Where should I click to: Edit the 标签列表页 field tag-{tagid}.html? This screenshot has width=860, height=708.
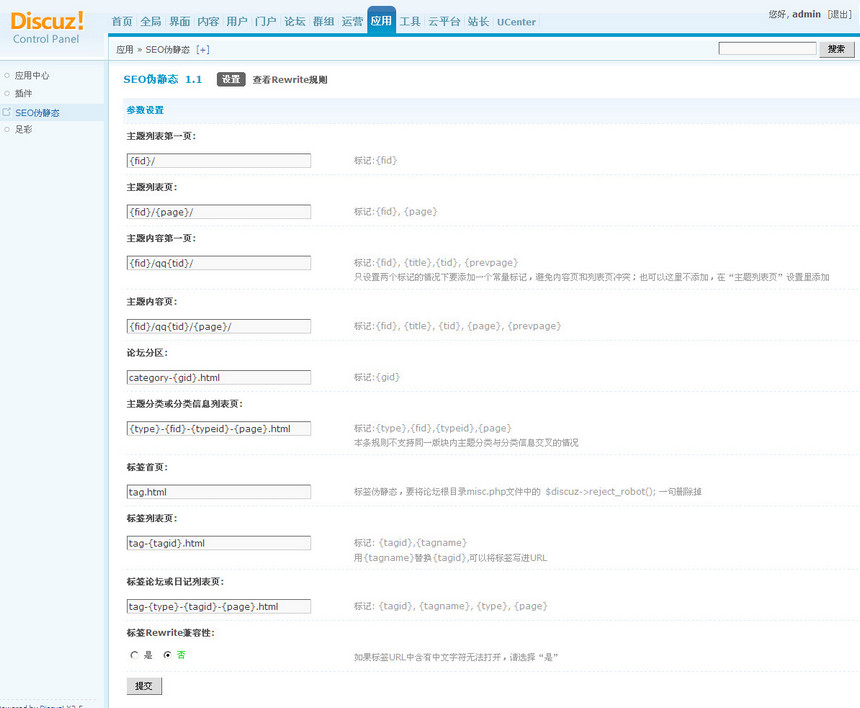pyautogui.click(x=219, y=543)
